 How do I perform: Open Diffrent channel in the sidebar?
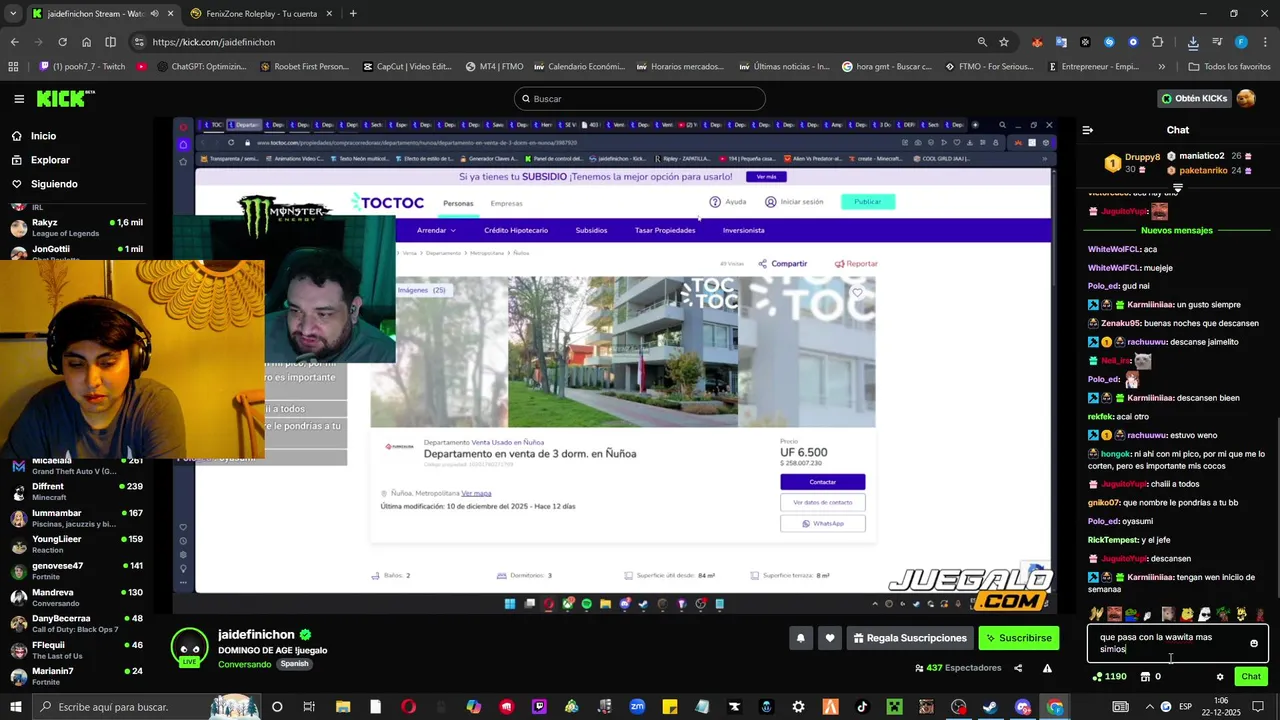click(x=75, y=492)
